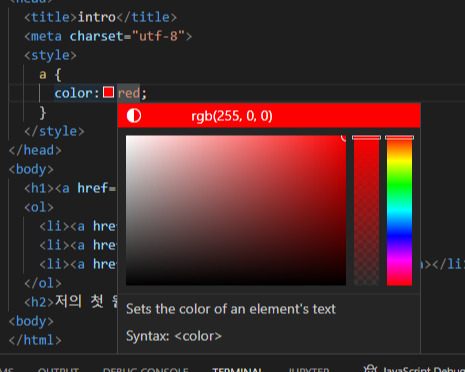Screen dimensions: 465x372
Task: Click the opening <style> tag
Action: click(x=50, y=55)
